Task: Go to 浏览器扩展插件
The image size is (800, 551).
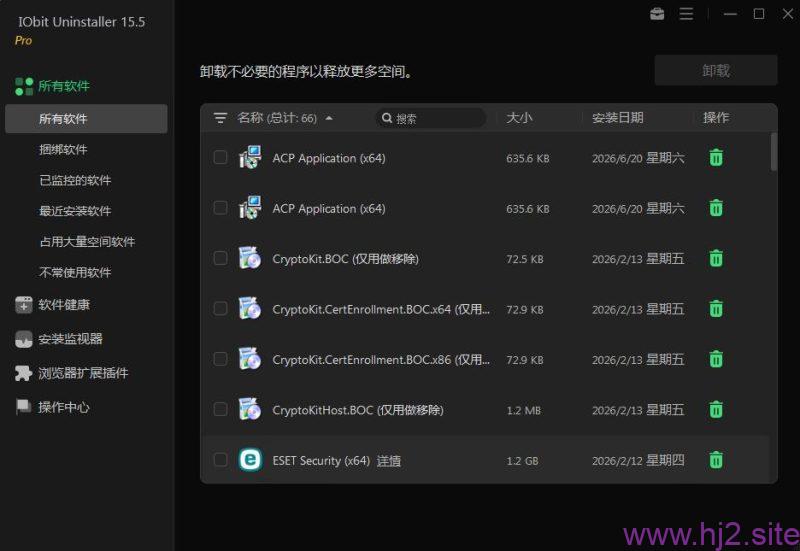Action: (x=83, y=373)
